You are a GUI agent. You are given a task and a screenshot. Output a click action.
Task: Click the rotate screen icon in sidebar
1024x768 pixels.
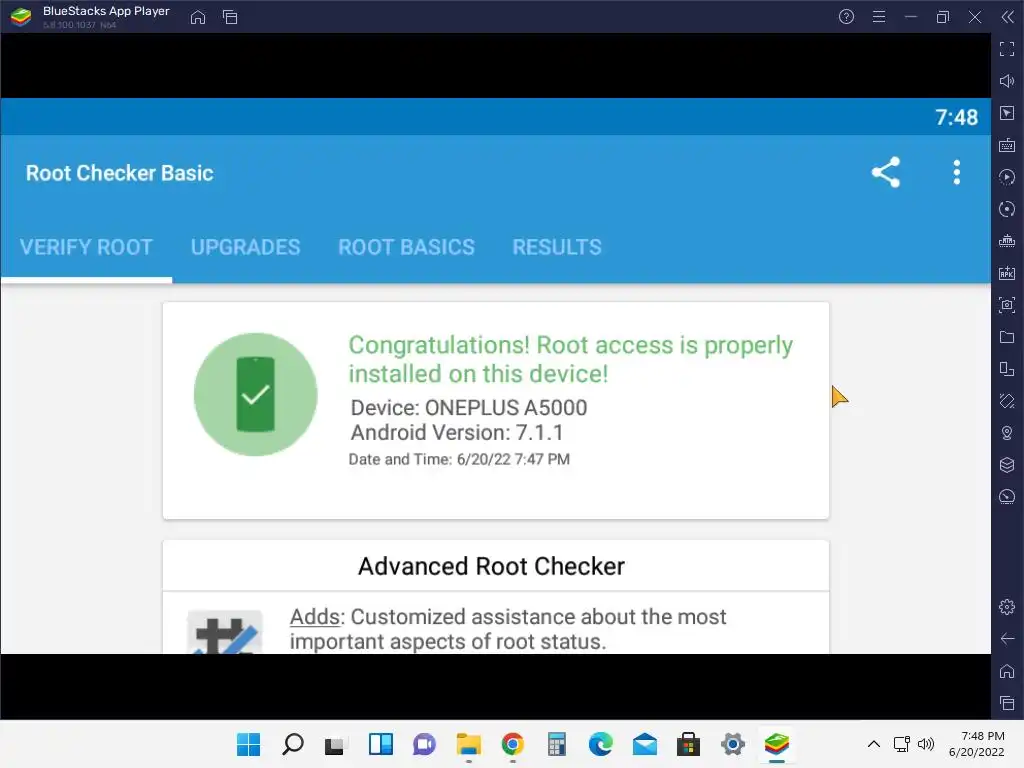[1007, 369]
